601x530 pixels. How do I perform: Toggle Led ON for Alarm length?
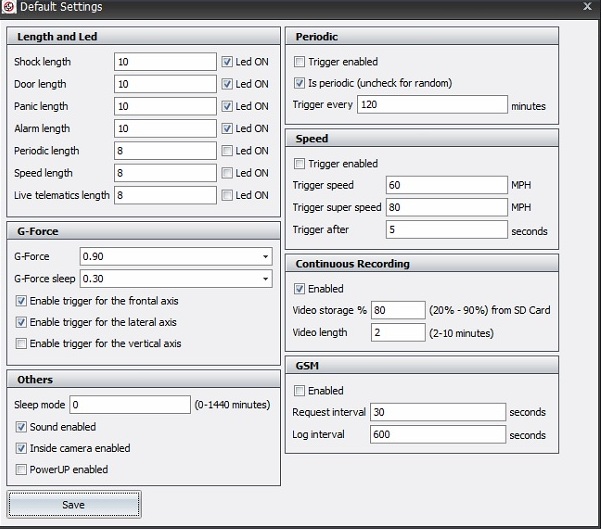(227, 128)
